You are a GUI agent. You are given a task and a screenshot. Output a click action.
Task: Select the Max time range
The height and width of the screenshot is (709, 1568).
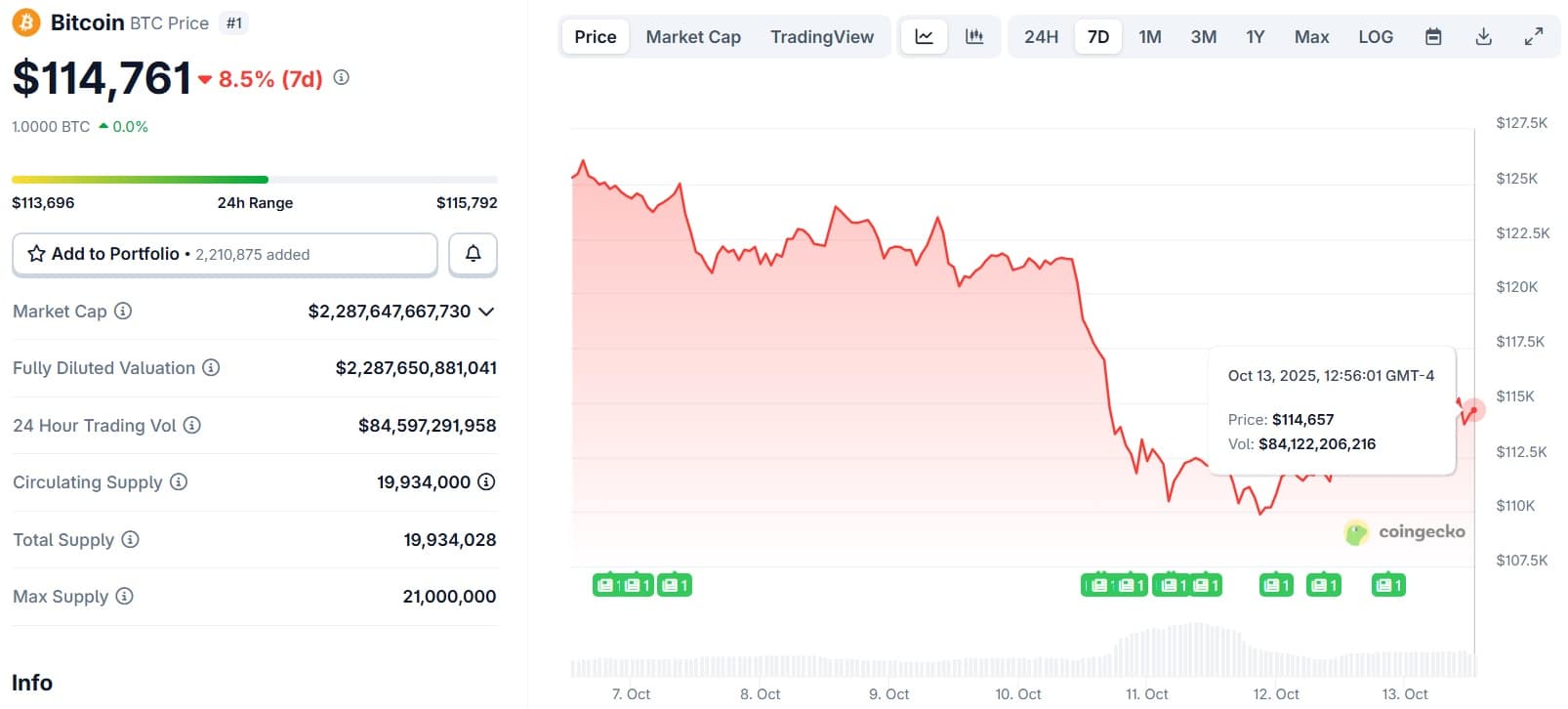pos(1311,37)
